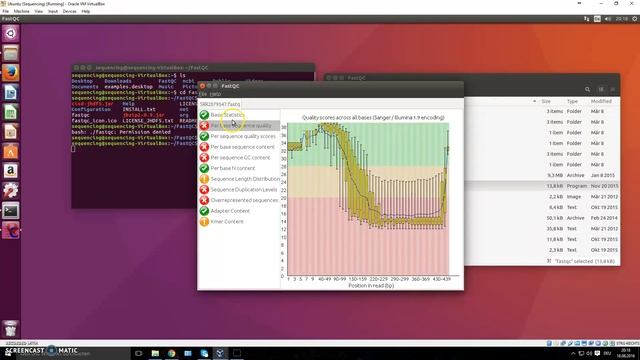Launch Firefox from Ubuntu launcher
The image size is (640, 360).
click(x=11, y=73)
